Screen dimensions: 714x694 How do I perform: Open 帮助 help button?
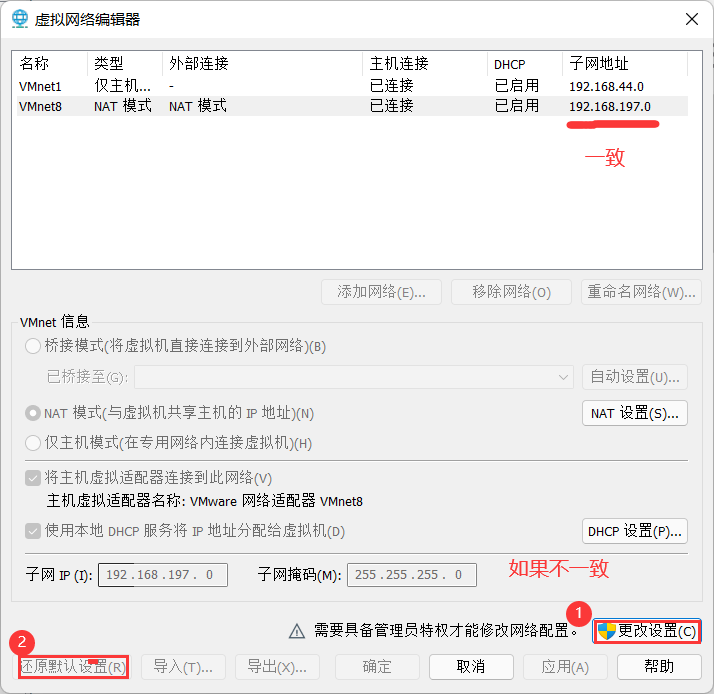pos(659,667)
